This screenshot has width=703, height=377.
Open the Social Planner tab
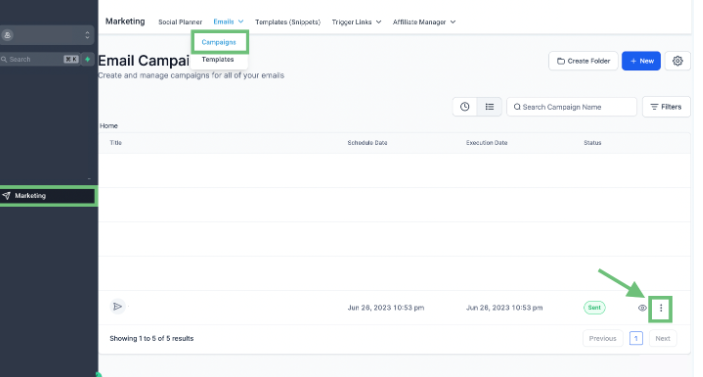(180, 22)
